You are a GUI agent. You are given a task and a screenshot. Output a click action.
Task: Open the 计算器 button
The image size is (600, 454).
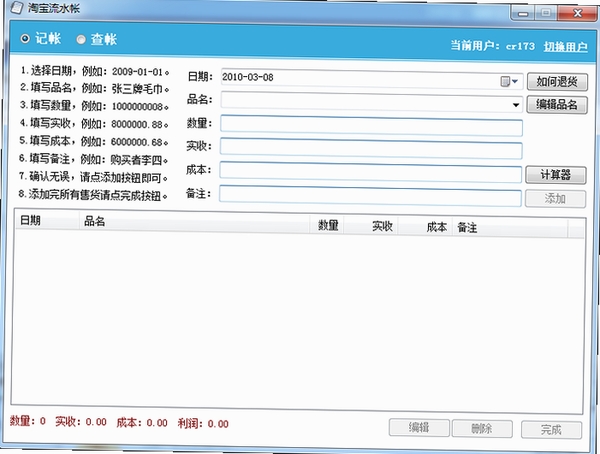(x=556, y=175)
